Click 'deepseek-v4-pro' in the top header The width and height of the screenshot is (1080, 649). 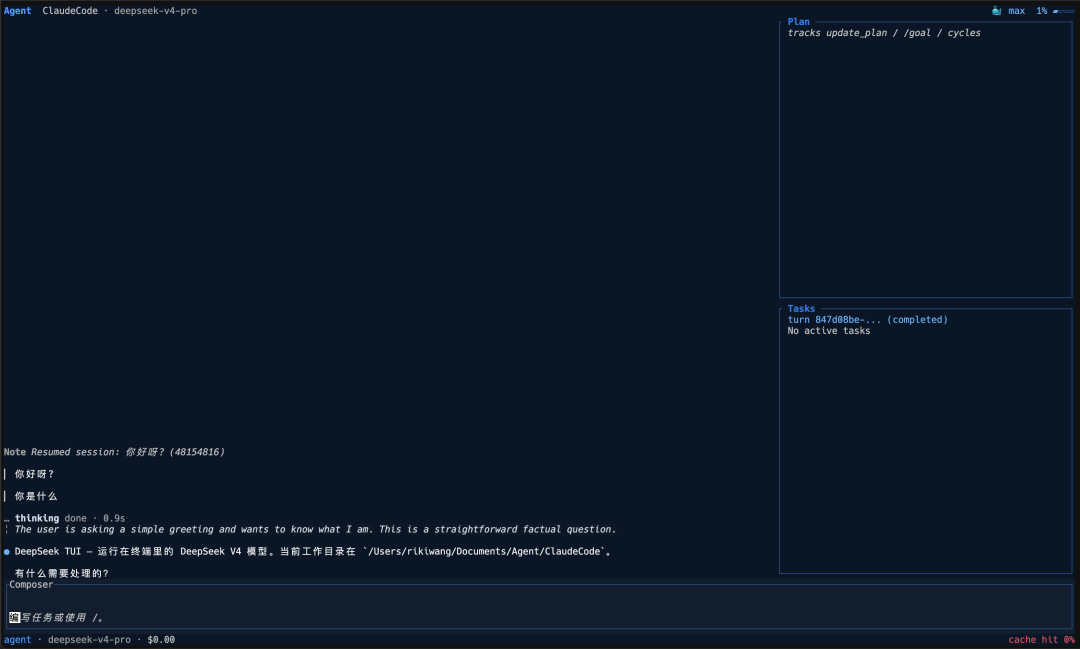click(x=155, y=10)
